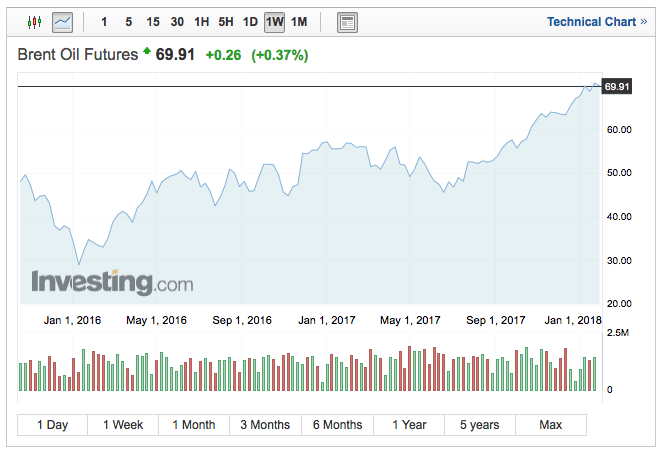Viewport: 665px width, 456px height.
Task: Click the 69.91 current price label
Action: point(617,87)
